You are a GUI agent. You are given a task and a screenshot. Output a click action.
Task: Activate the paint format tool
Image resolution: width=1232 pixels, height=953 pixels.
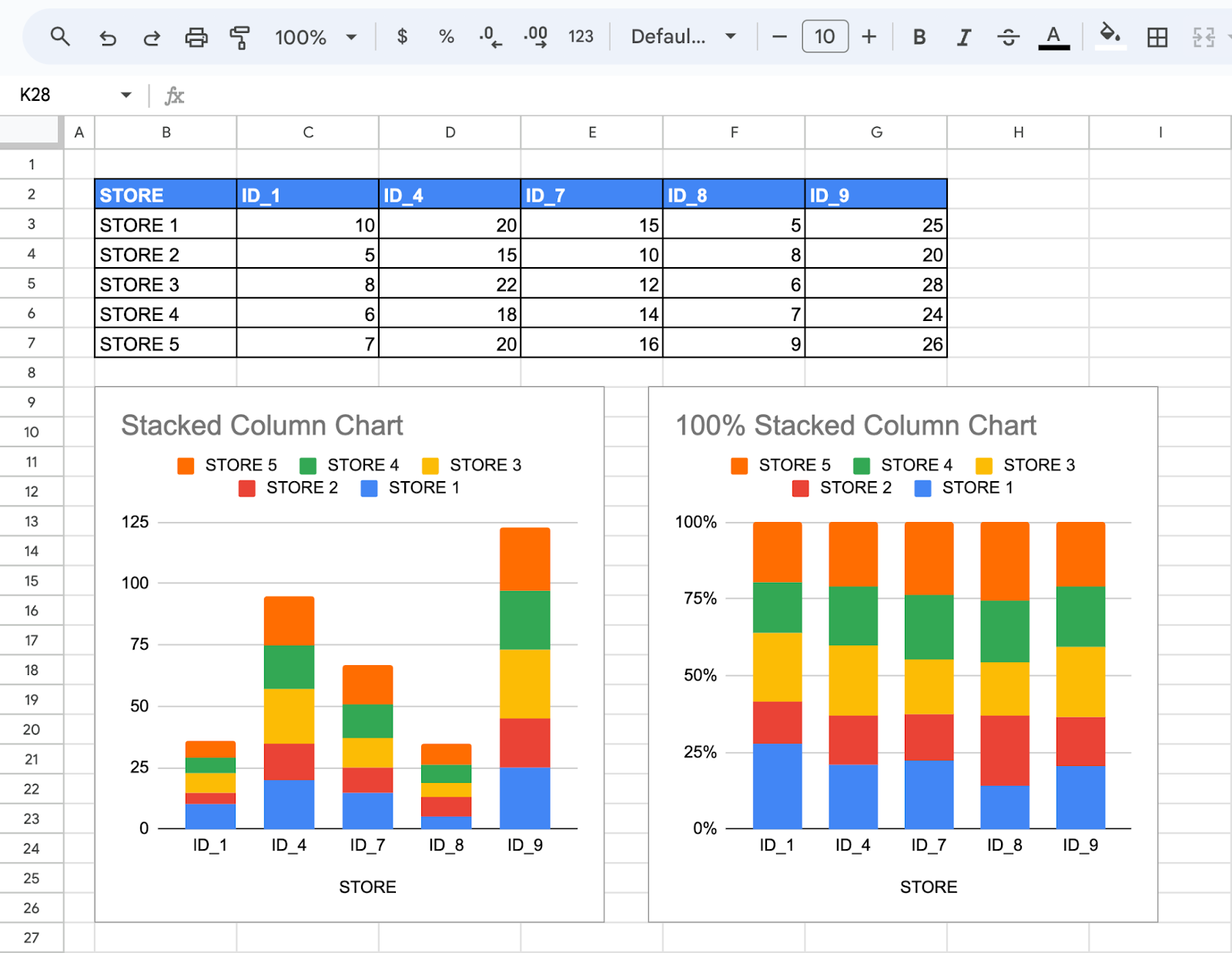[x=240, y=37]
